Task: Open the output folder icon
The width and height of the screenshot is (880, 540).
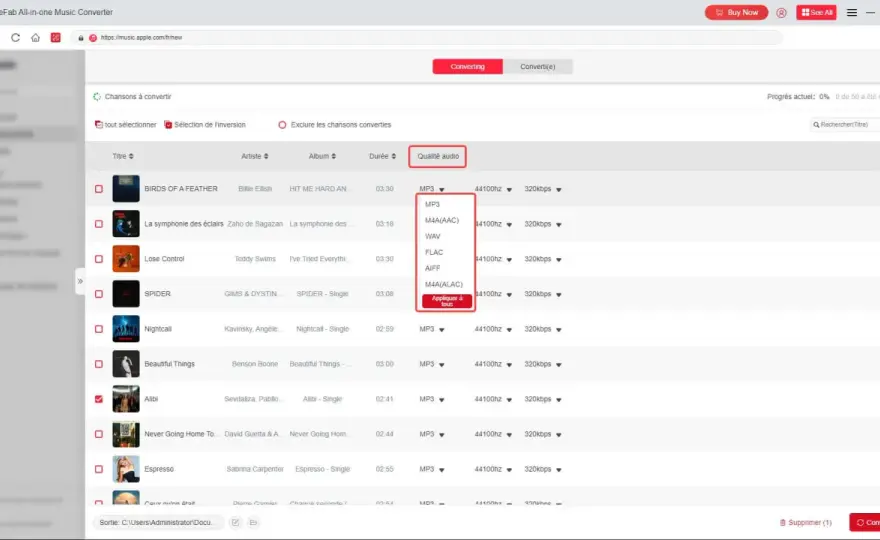Action: [253, 523]
